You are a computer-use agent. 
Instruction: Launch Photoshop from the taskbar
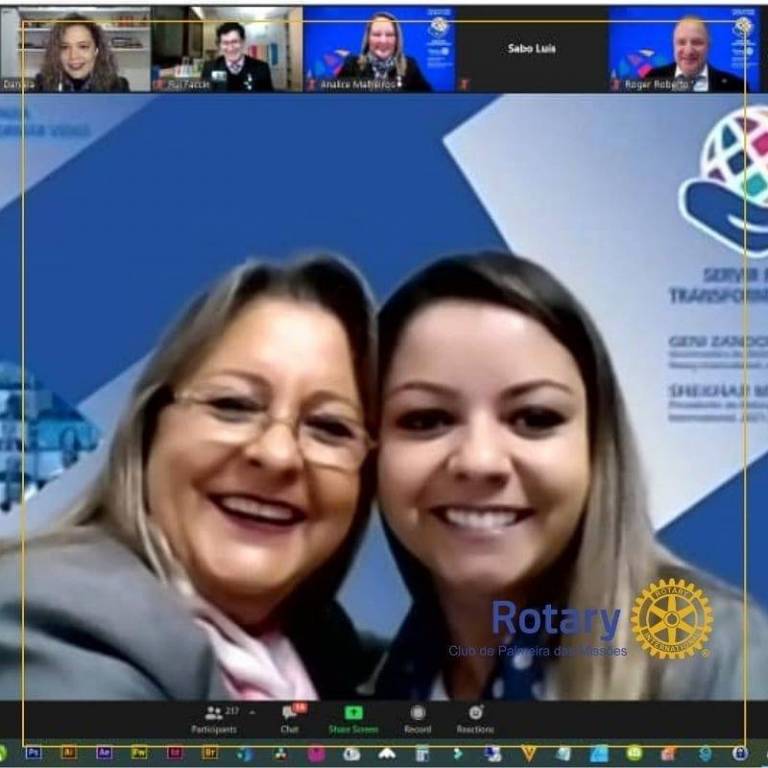[x=33, y=753]
